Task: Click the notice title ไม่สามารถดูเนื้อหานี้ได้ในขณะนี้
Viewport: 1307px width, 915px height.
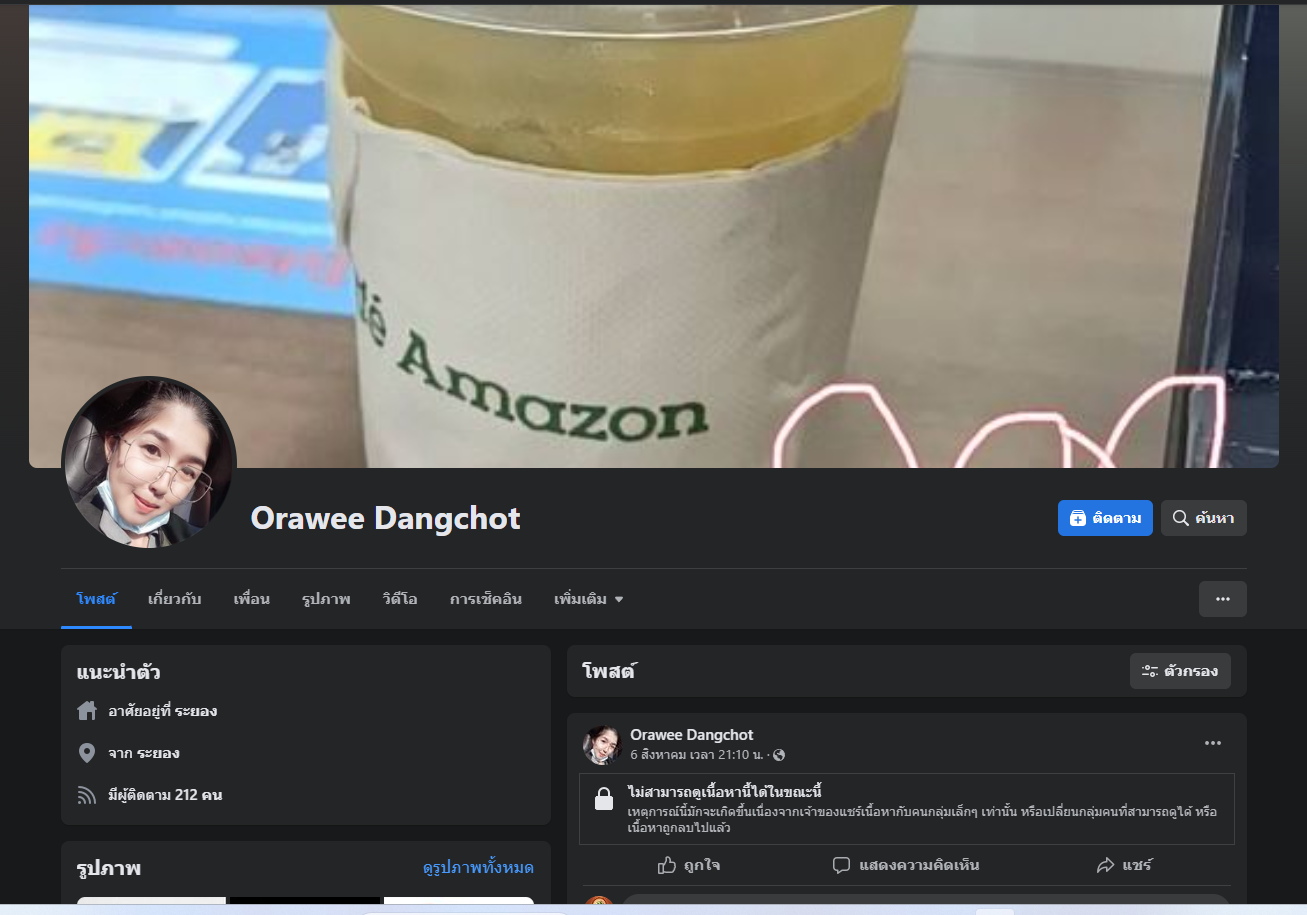Action: click(725, 793)
